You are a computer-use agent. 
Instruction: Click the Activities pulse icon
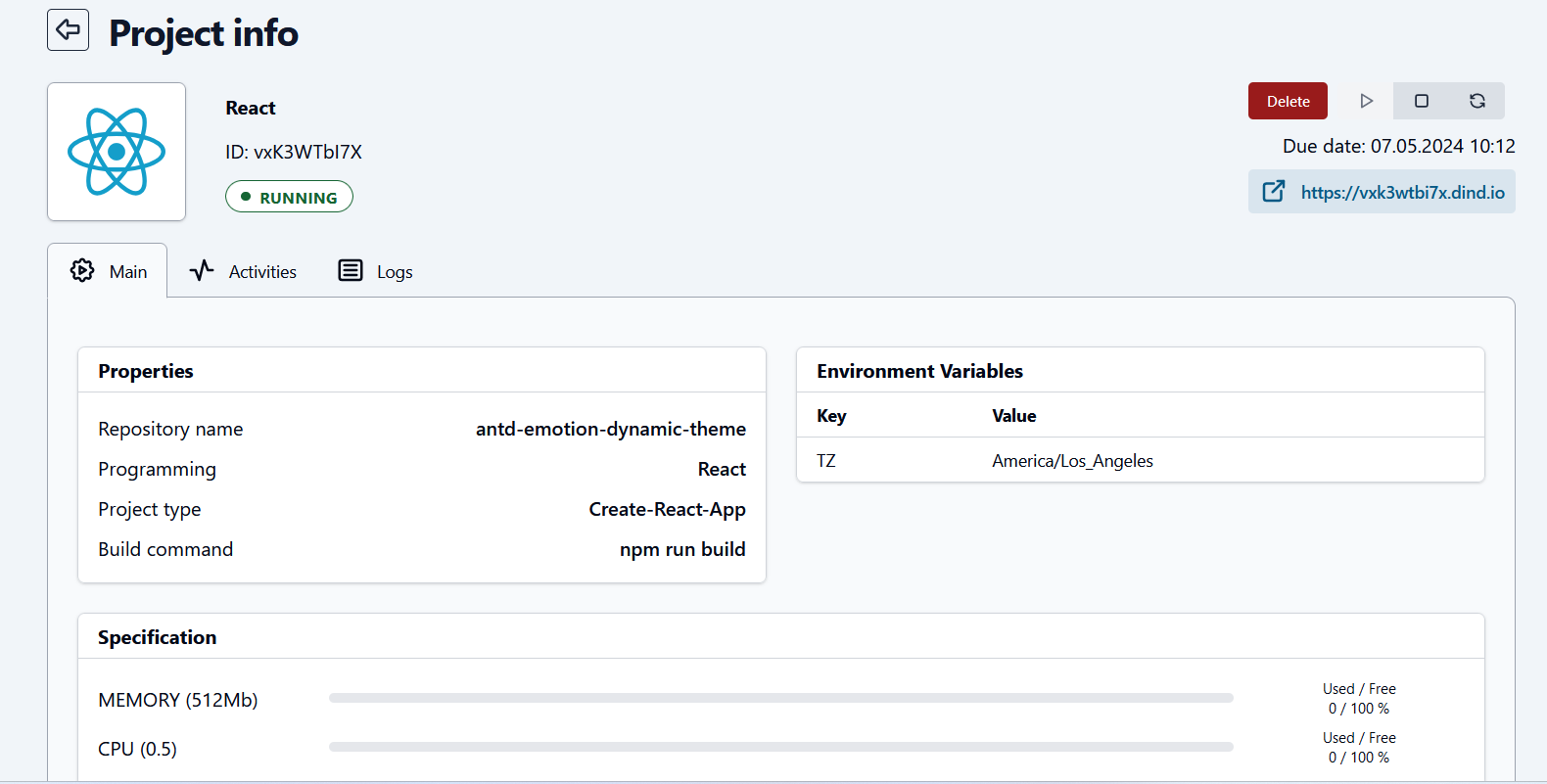pos(202,270)
